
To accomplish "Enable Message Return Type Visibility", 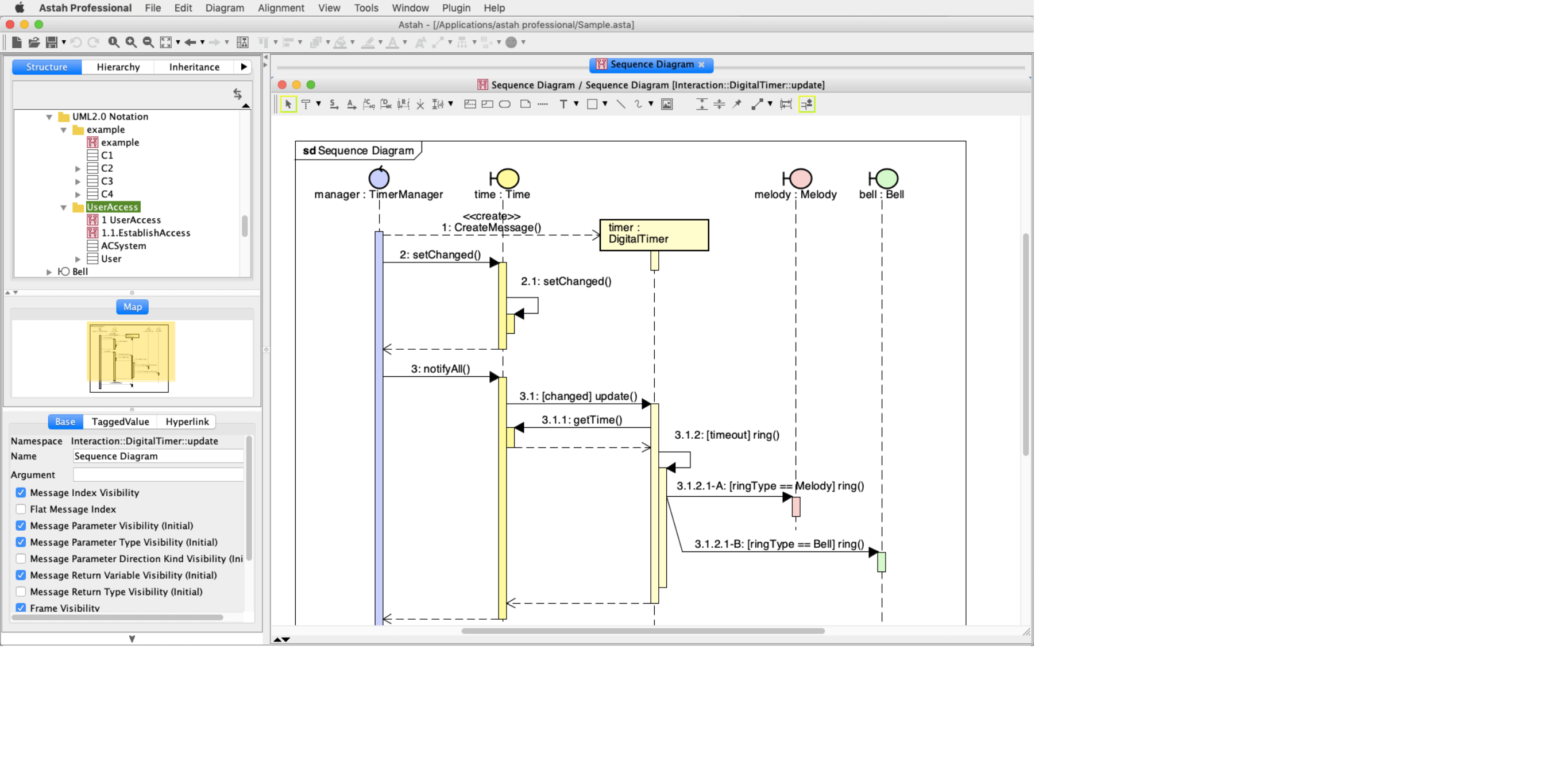I will 21,592.
